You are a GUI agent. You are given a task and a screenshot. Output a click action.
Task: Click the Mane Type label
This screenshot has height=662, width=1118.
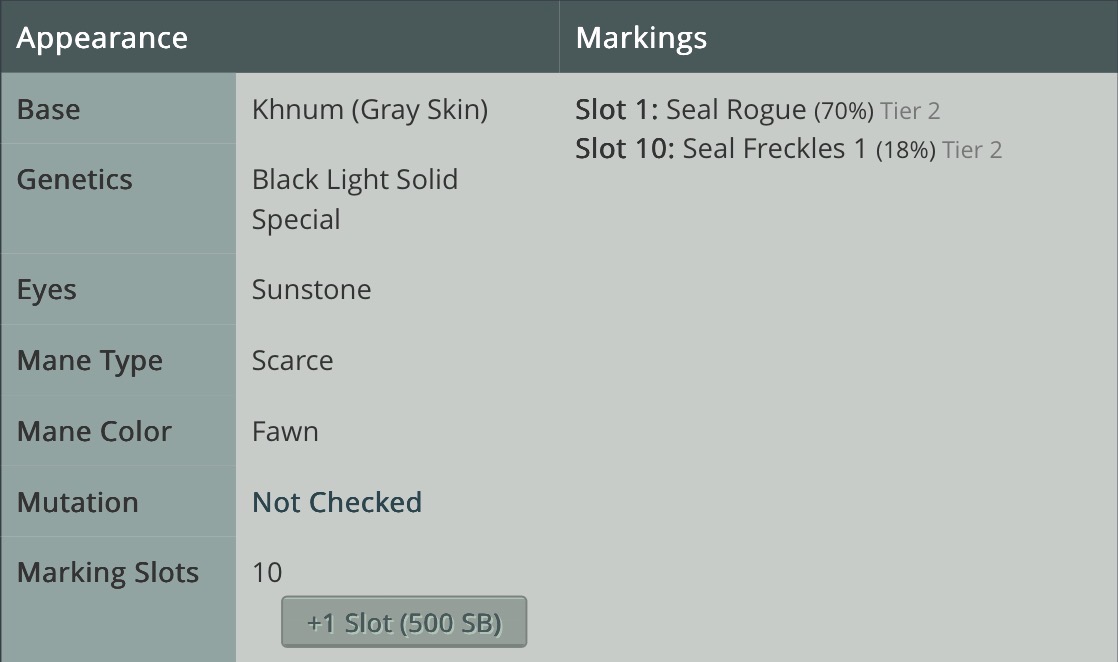tap(90, 361)
